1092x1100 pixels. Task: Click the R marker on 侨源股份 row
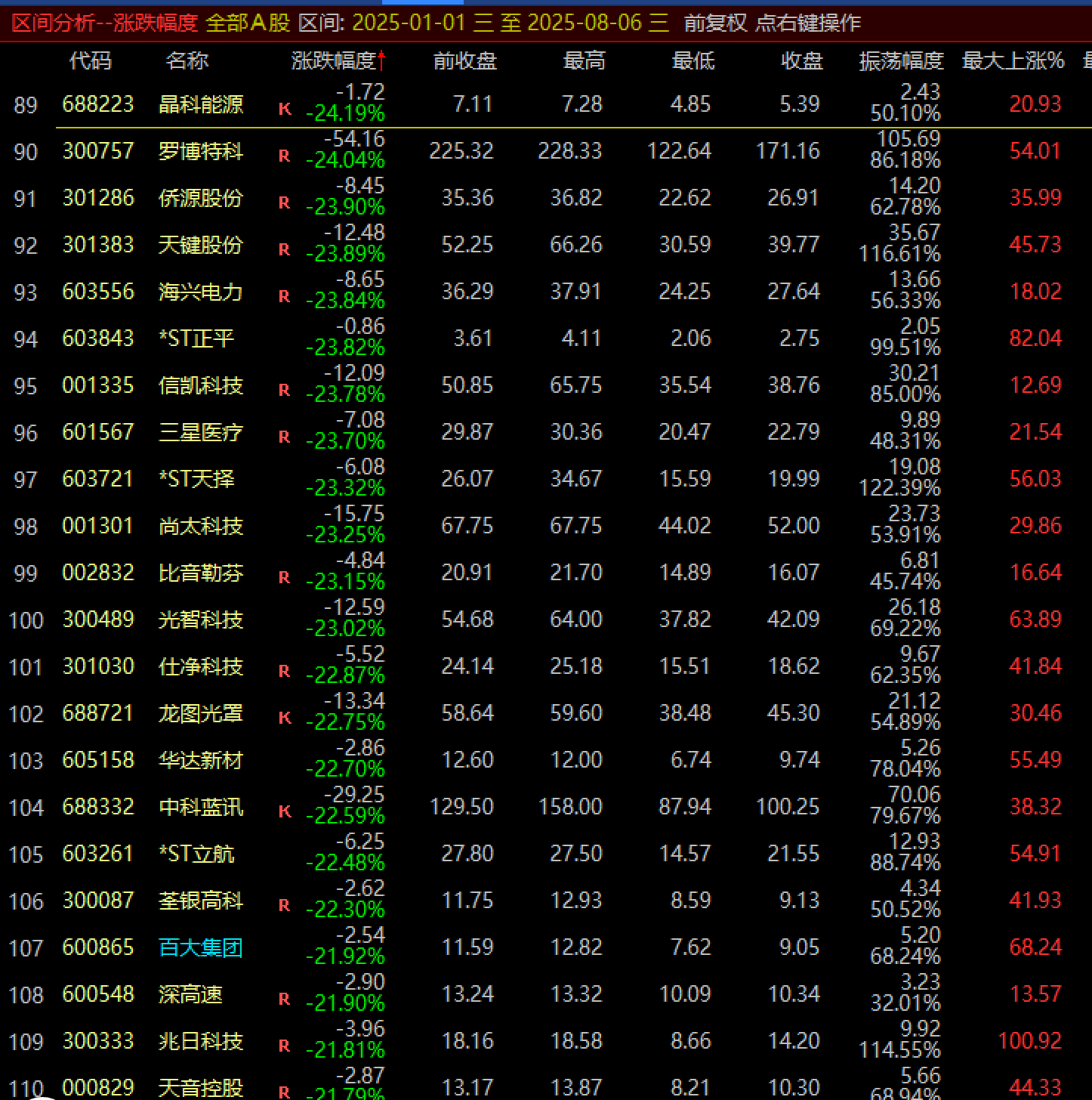pos(285,202)
